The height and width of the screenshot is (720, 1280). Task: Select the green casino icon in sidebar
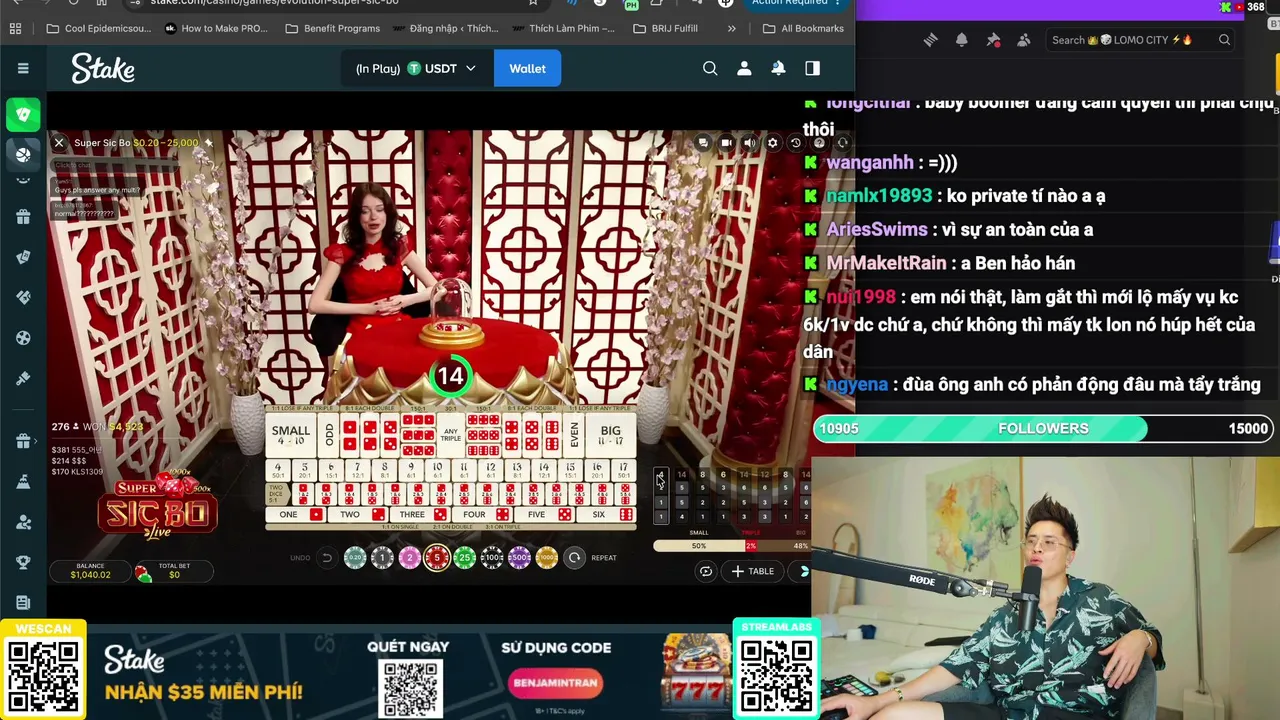[23, 114]
